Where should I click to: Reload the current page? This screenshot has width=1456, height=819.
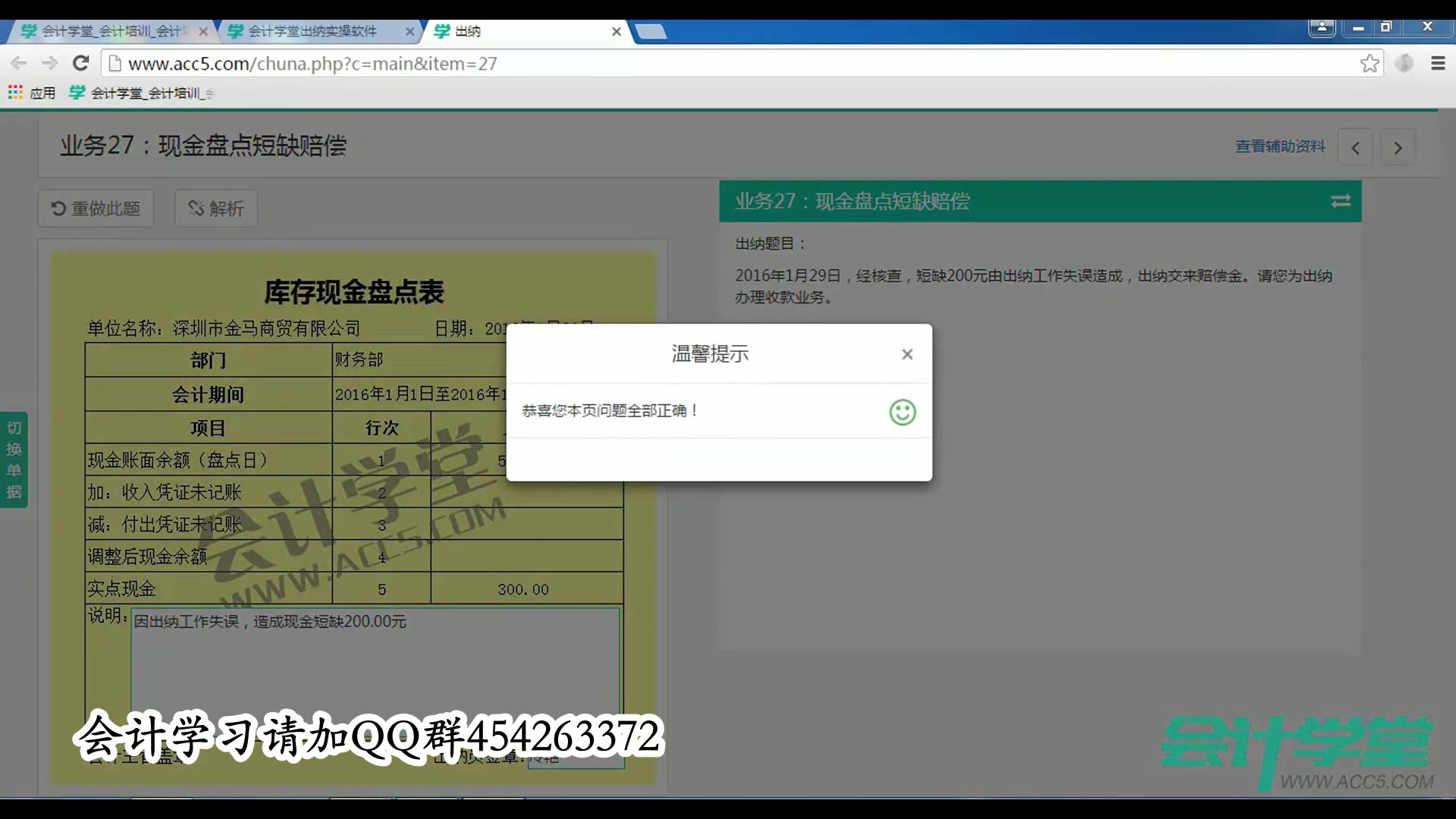[81, 63]
